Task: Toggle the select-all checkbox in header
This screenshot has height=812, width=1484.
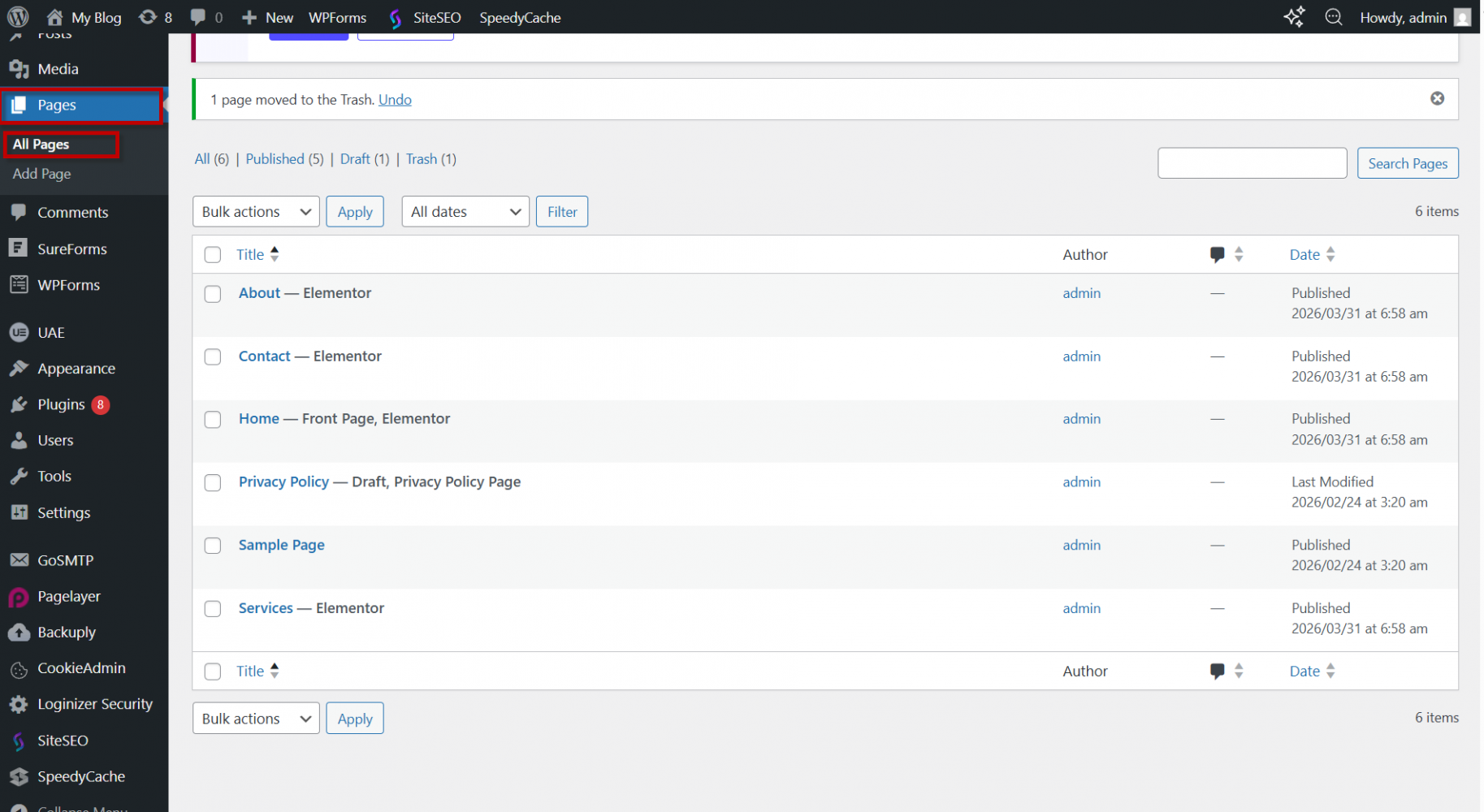Action: tap(213, 255)
